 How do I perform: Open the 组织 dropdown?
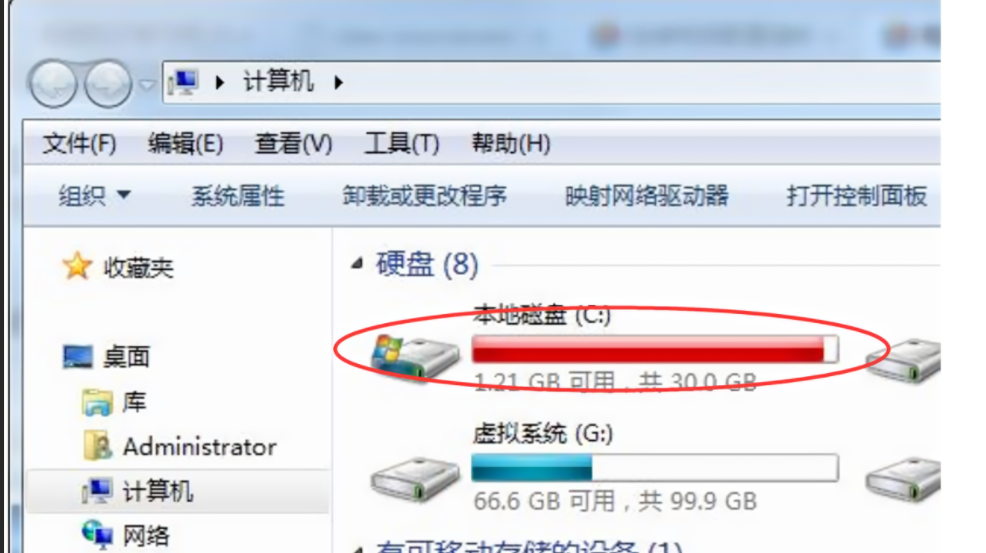[x=94, y=196]
